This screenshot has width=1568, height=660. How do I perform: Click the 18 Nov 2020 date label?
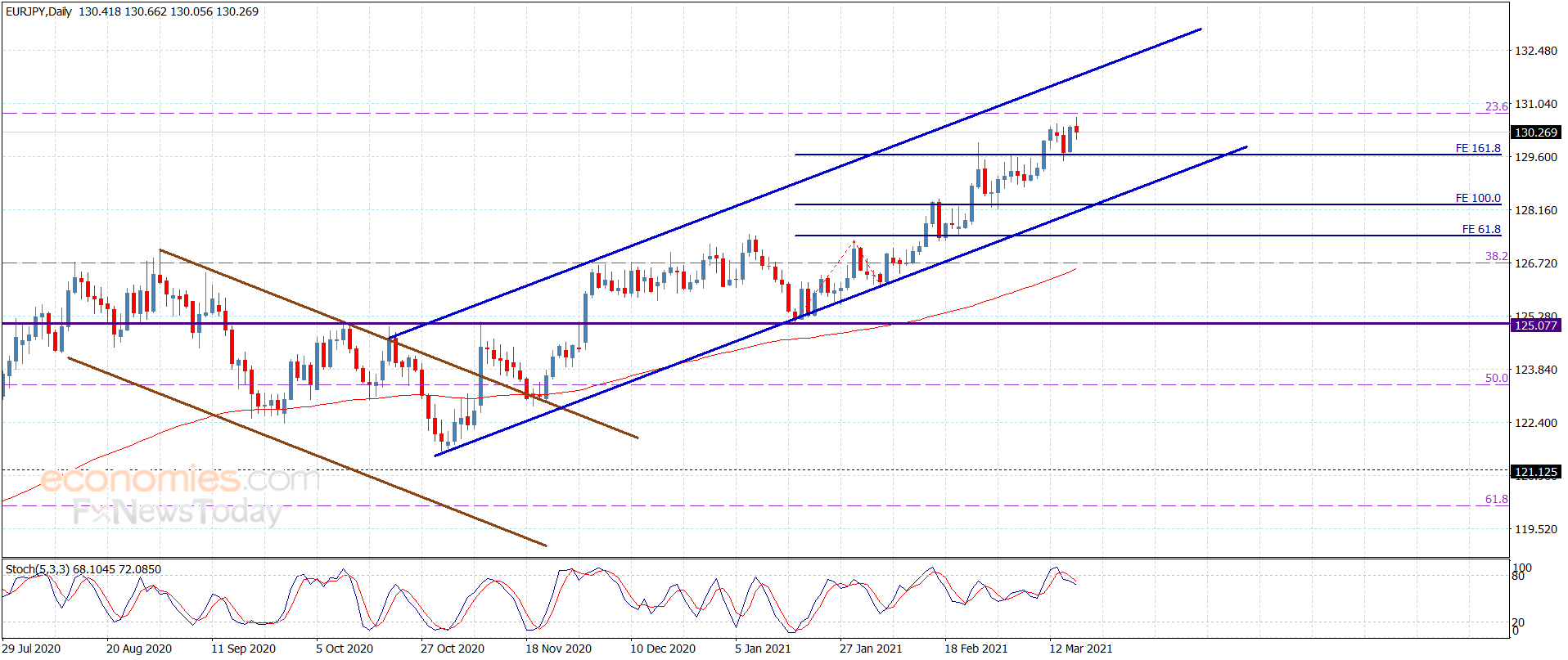pos(558,649)
